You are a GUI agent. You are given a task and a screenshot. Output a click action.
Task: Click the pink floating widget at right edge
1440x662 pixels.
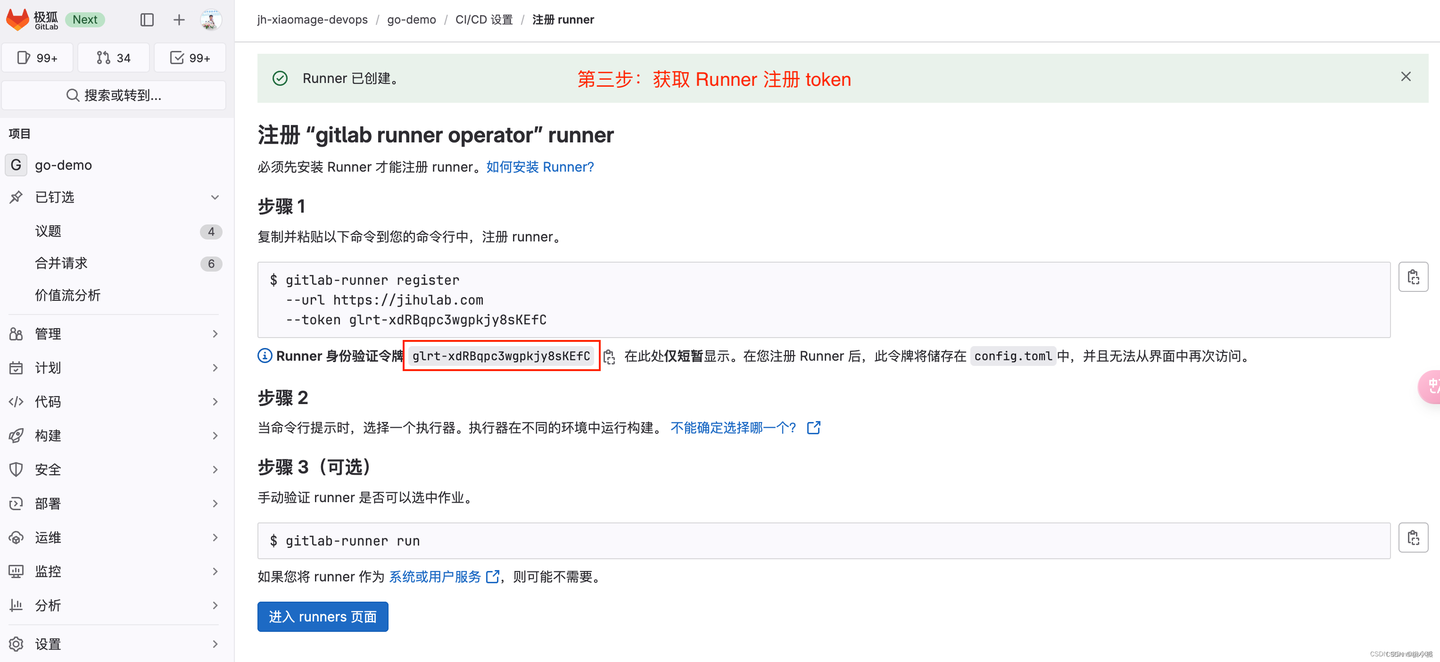[1430, 387]
